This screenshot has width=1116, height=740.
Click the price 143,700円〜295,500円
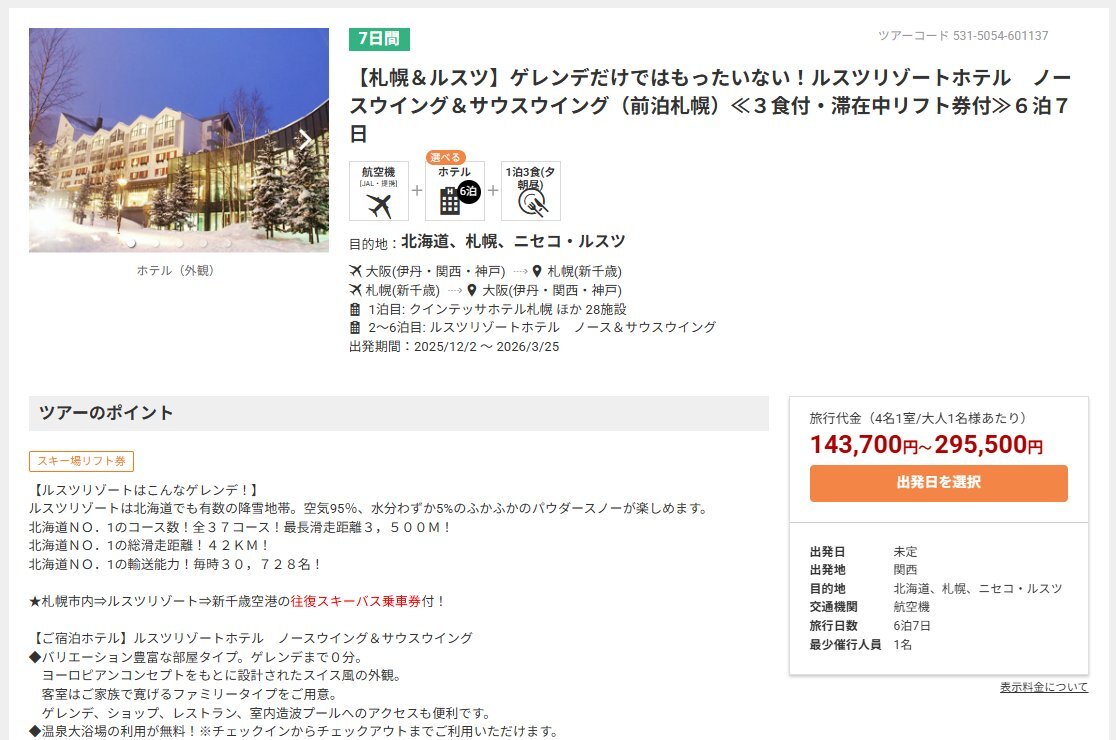pyautogui.click(x=926, y=445)
